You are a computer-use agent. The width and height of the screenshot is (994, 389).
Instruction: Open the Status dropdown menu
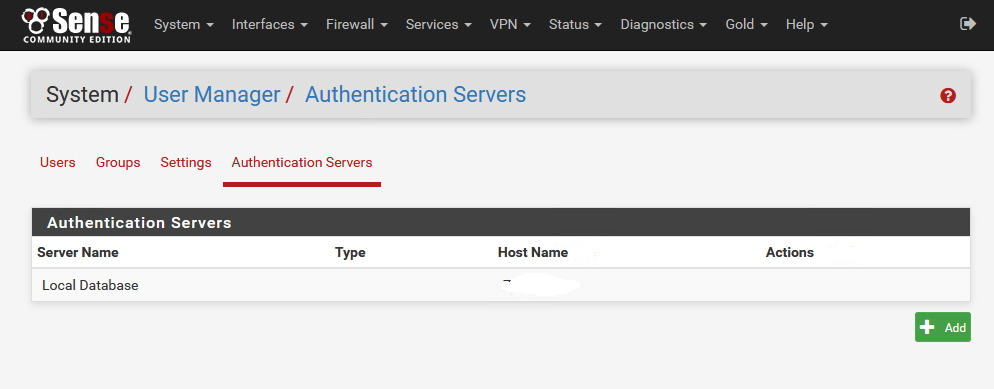pos(575,25)
